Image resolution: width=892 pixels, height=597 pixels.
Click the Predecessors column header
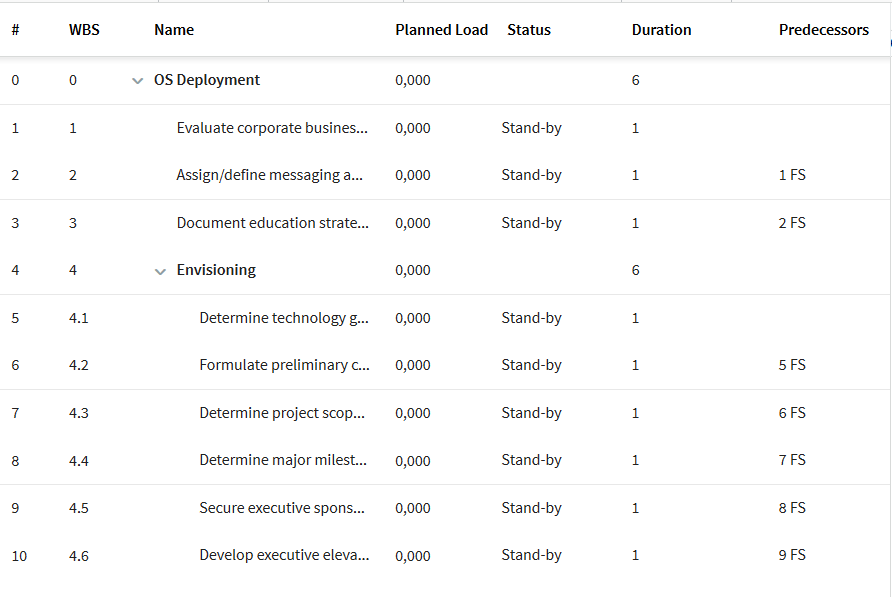[824, 30]
